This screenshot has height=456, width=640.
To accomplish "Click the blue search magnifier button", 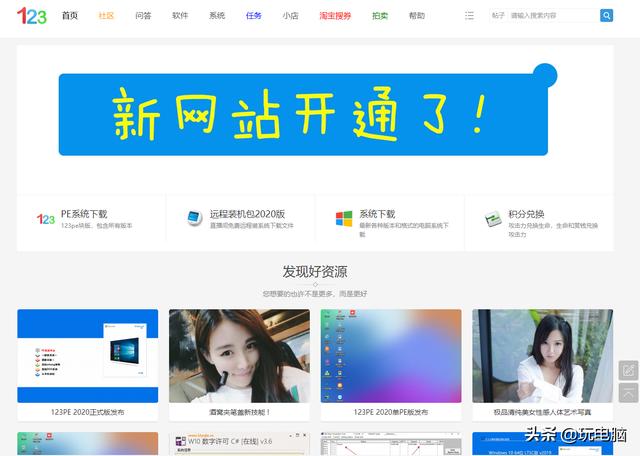I will click(x=606, y=16).
